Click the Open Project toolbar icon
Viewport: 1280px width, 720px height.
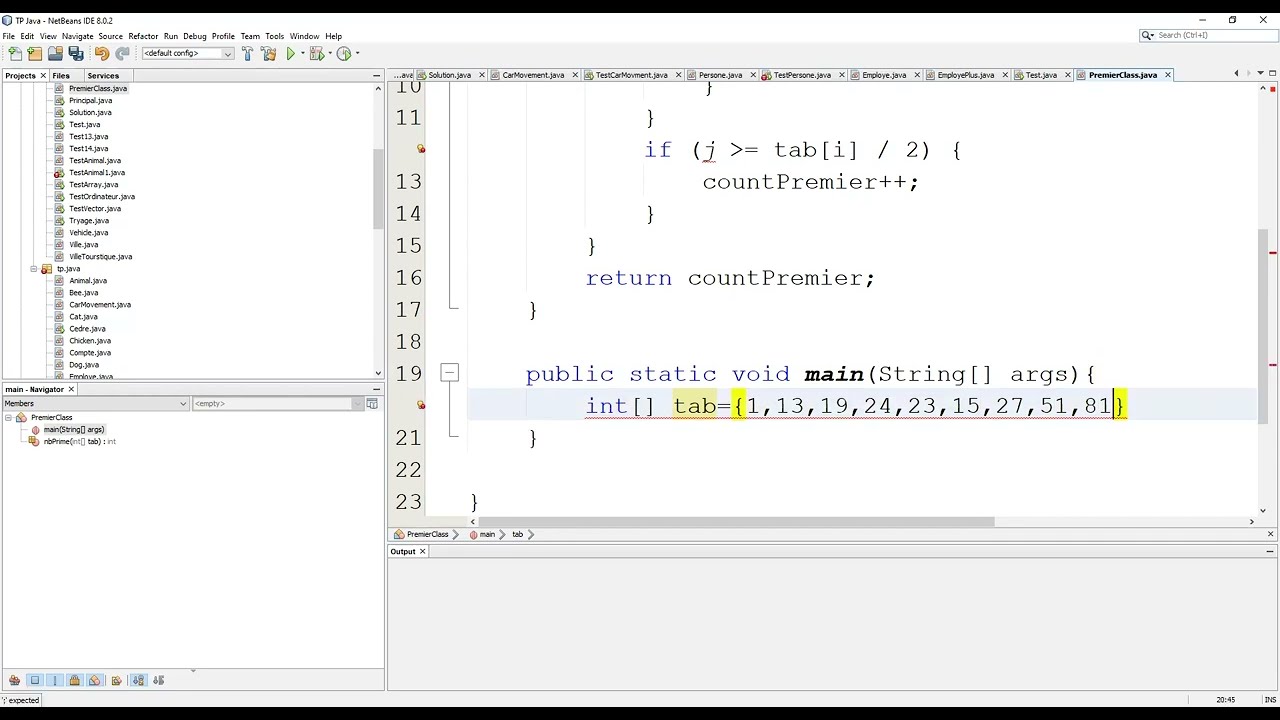coord(55,54)
